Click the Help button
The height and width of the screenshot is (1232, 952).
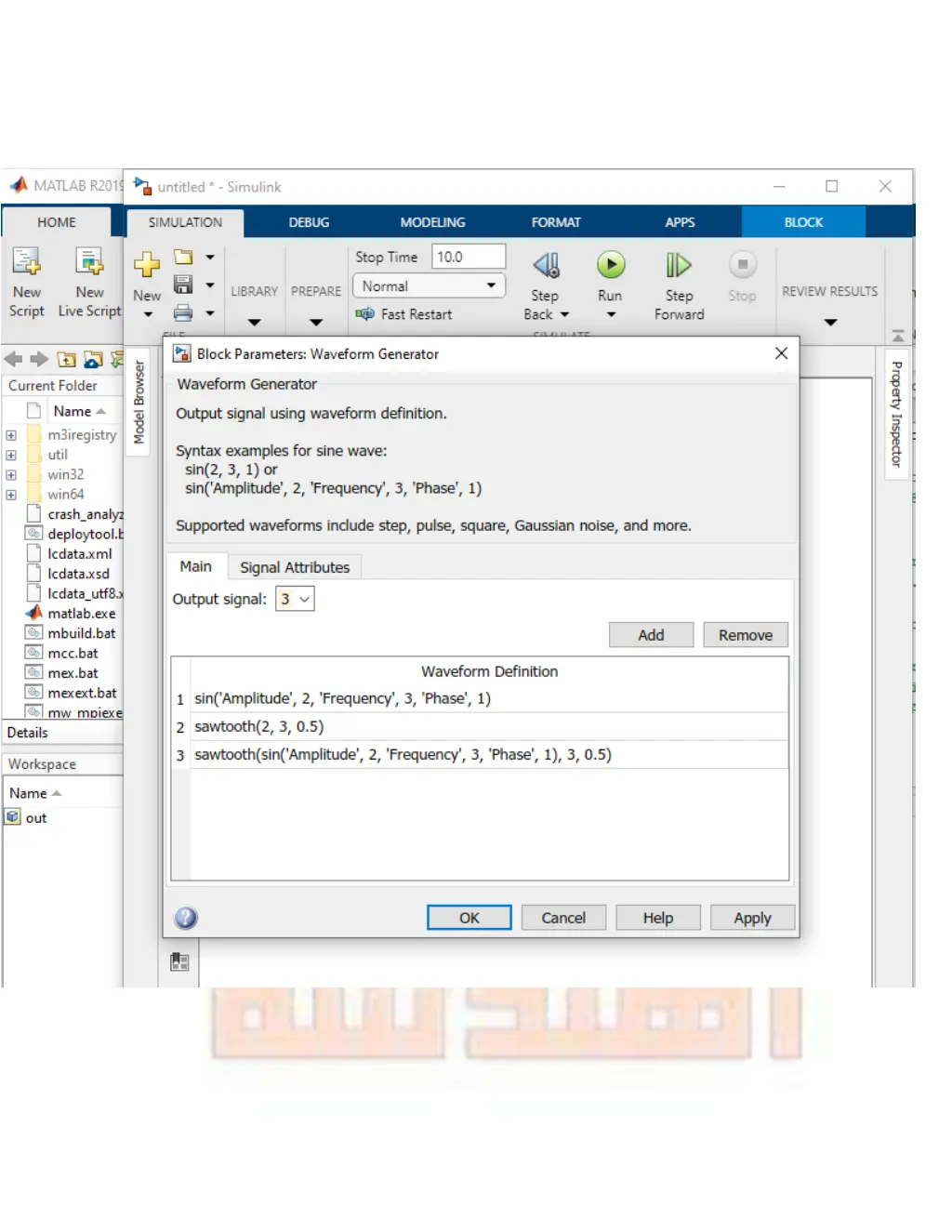coord(658,918)
